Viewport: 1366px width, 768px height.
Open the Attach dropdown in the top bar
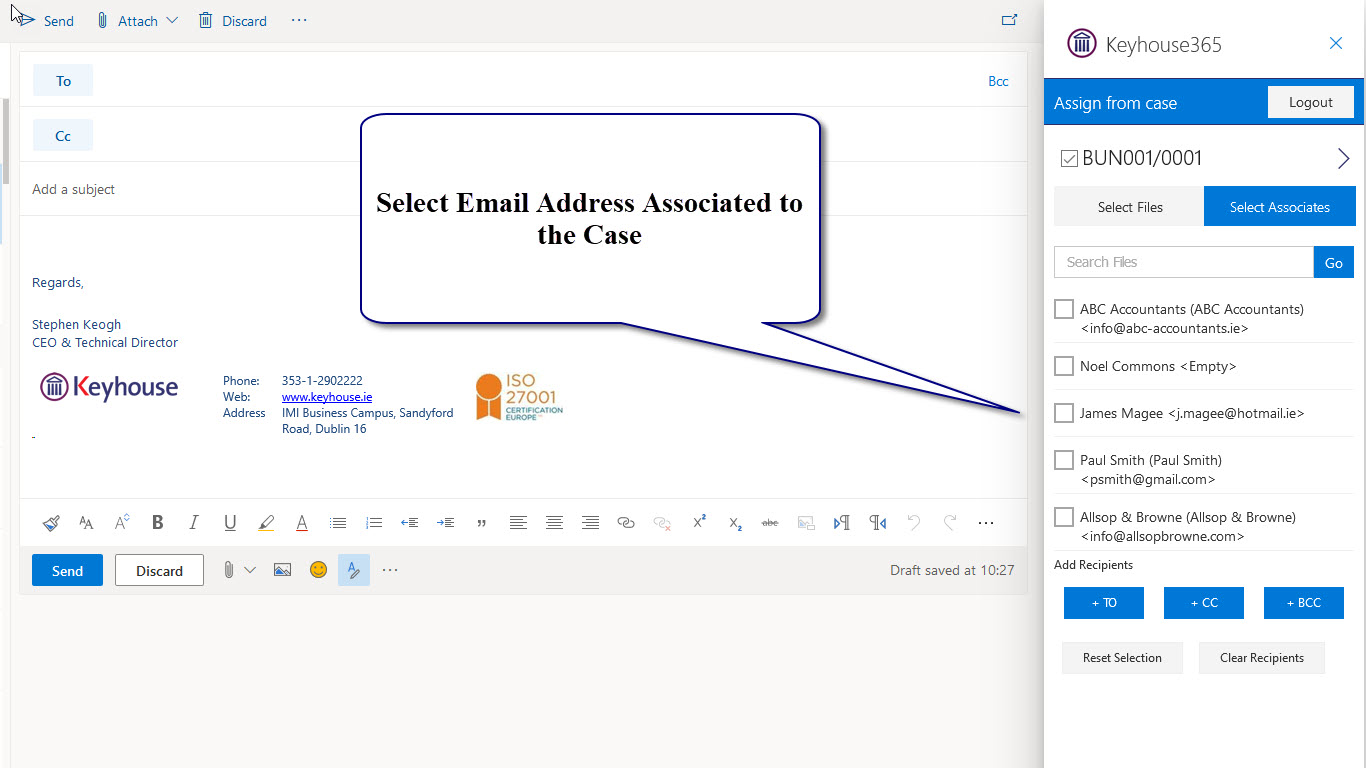pyautogui.click(x=172, y=20)
